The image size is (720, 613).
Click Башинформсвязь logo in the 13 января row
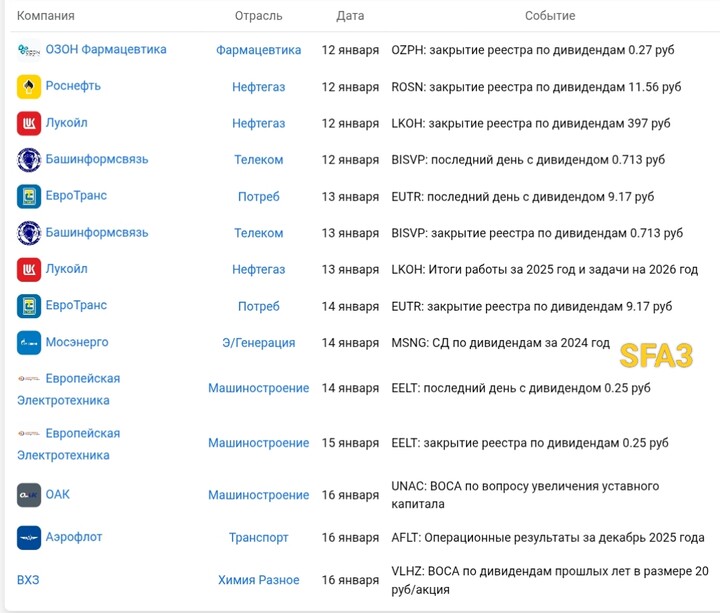point(28,233)
